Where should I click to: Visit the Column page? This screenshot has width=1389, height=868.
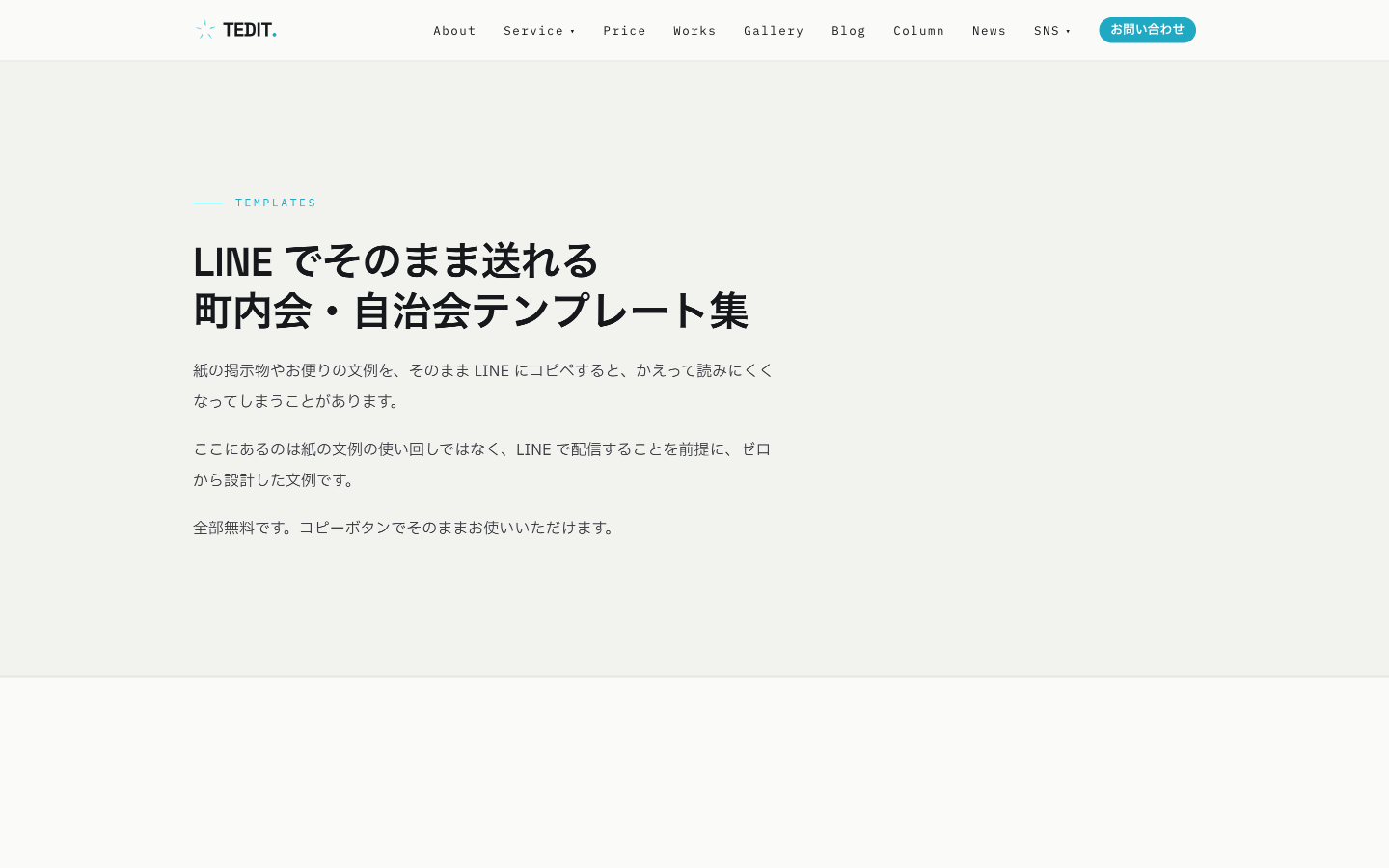click(x=918, y=31)
